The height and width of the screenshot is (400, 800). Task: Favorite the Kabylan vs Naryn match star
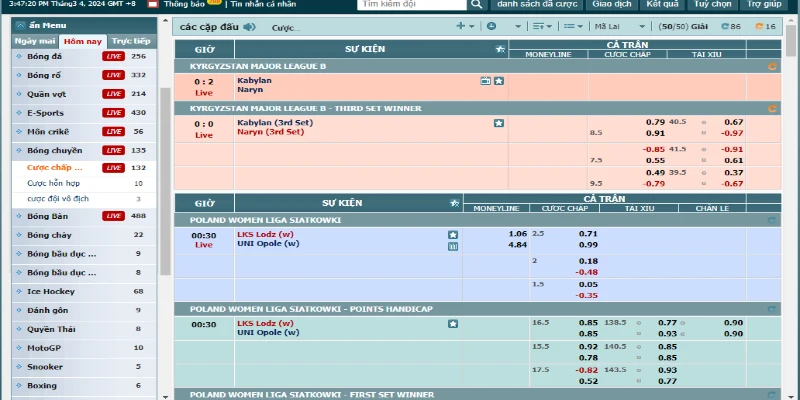[x=499, y=81]
